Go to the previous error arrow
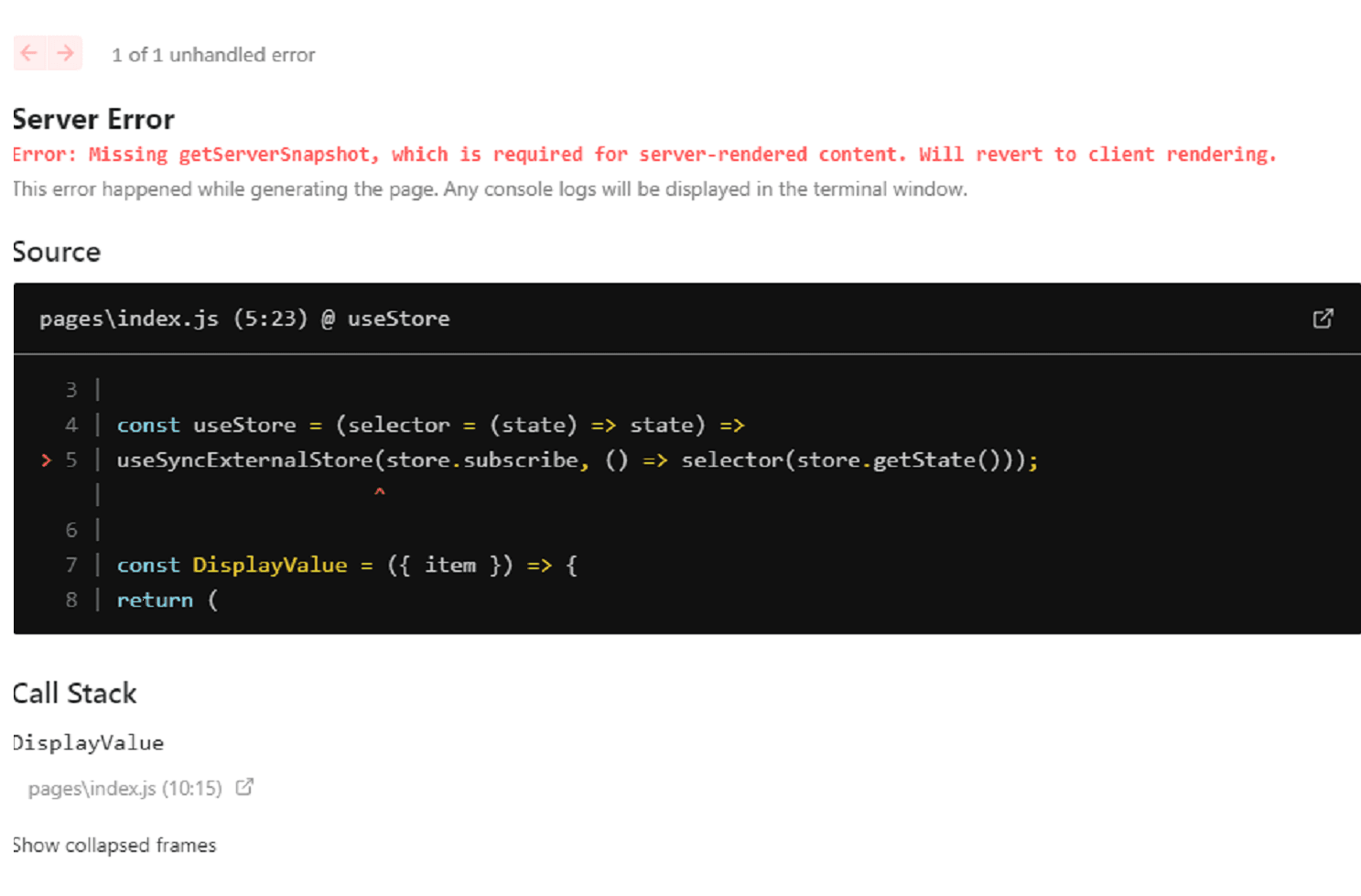 tap(29, 53)
